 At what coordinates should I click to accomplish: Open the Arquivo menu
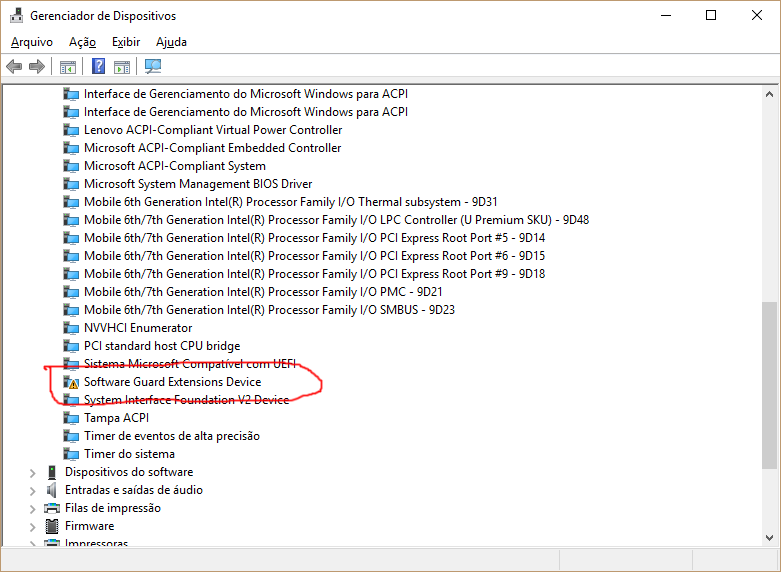32,42
